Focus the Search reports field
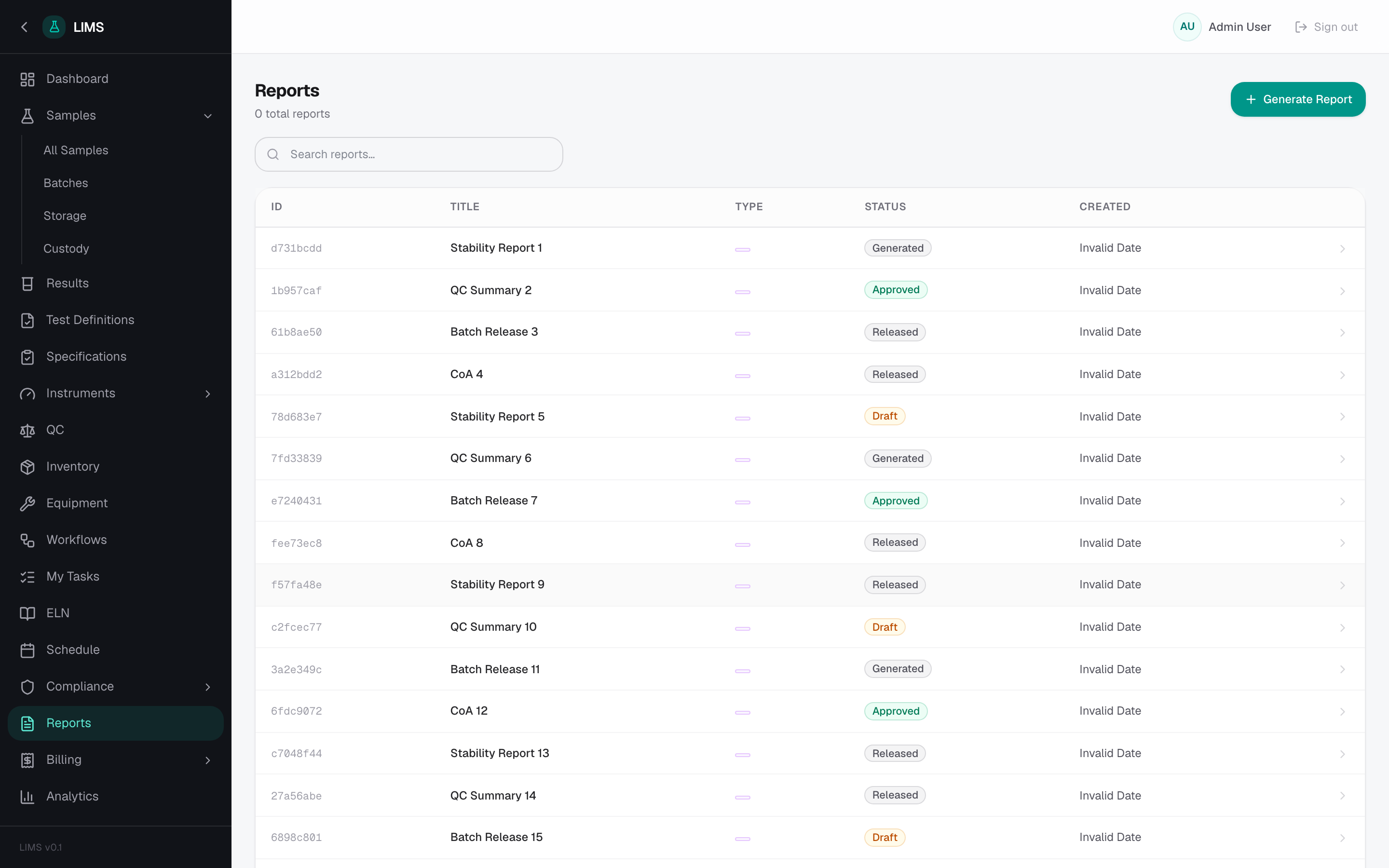Image resolution: width=1389 pixels, height=868 pixels. 409,154
